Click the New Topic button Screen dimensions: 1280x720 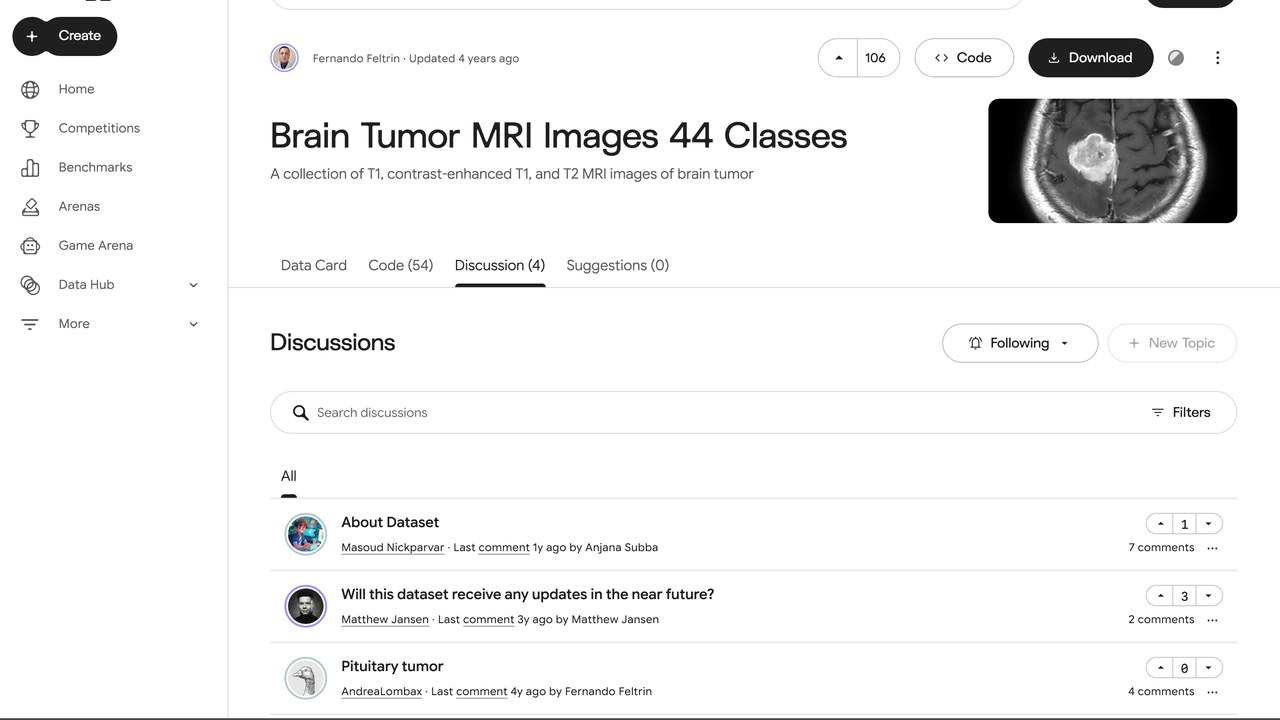pos(1172,343)
